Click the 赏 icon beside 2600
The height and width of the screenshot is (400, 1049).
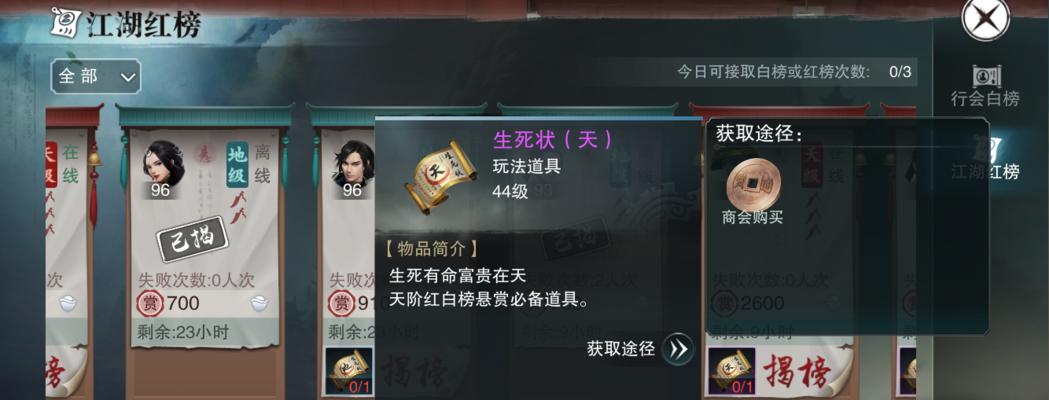(723, 304)
